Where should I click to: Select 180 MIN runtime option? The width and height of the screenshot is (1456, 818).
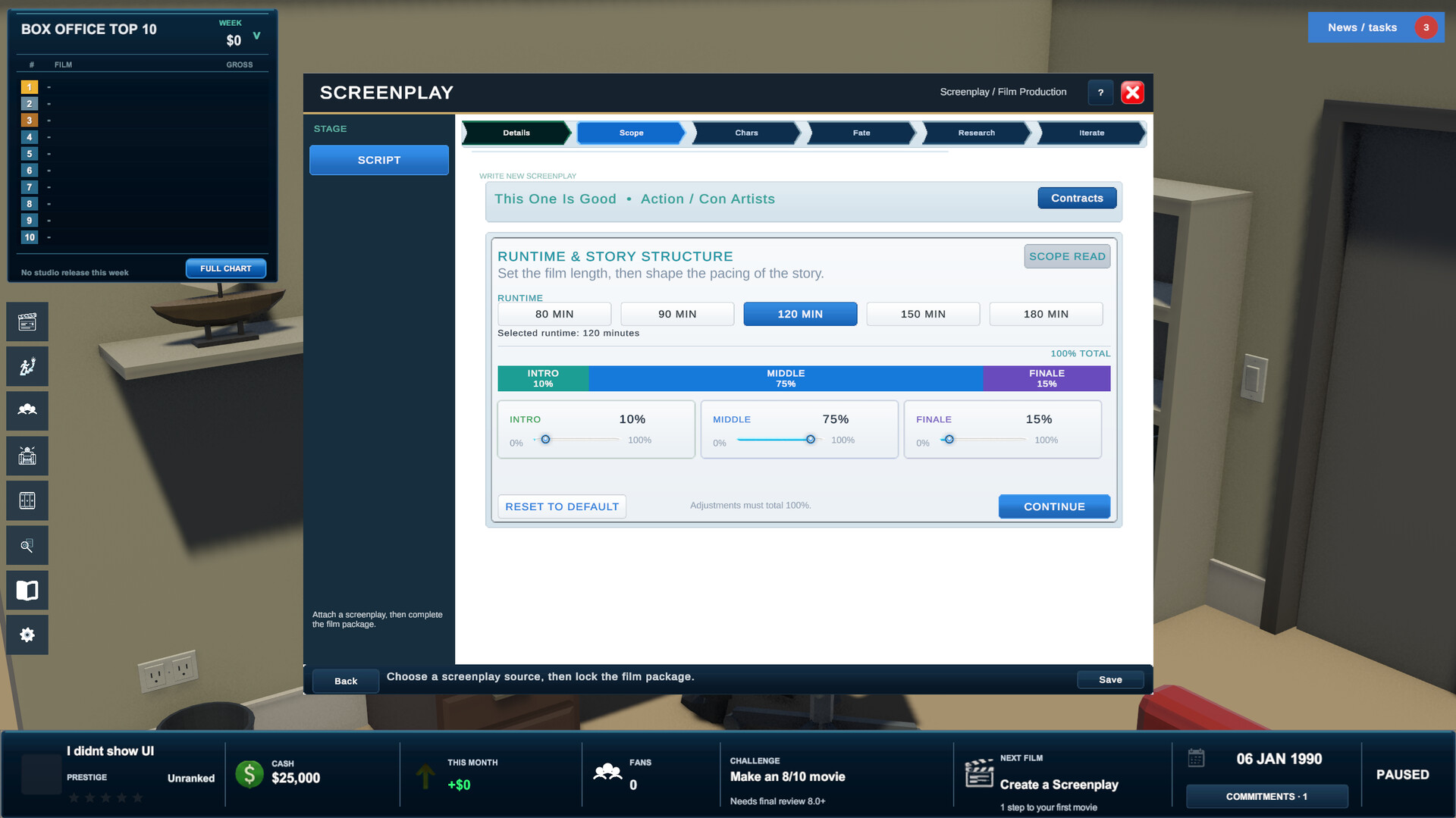click(1046, 314)
